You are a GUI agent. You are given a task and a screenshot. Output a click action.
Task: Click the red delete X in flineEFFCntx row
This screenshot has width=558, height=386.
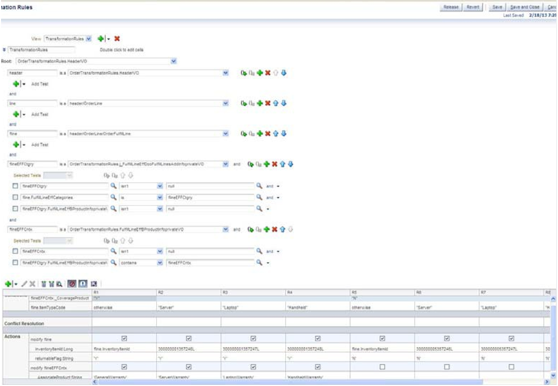[274, 229]
